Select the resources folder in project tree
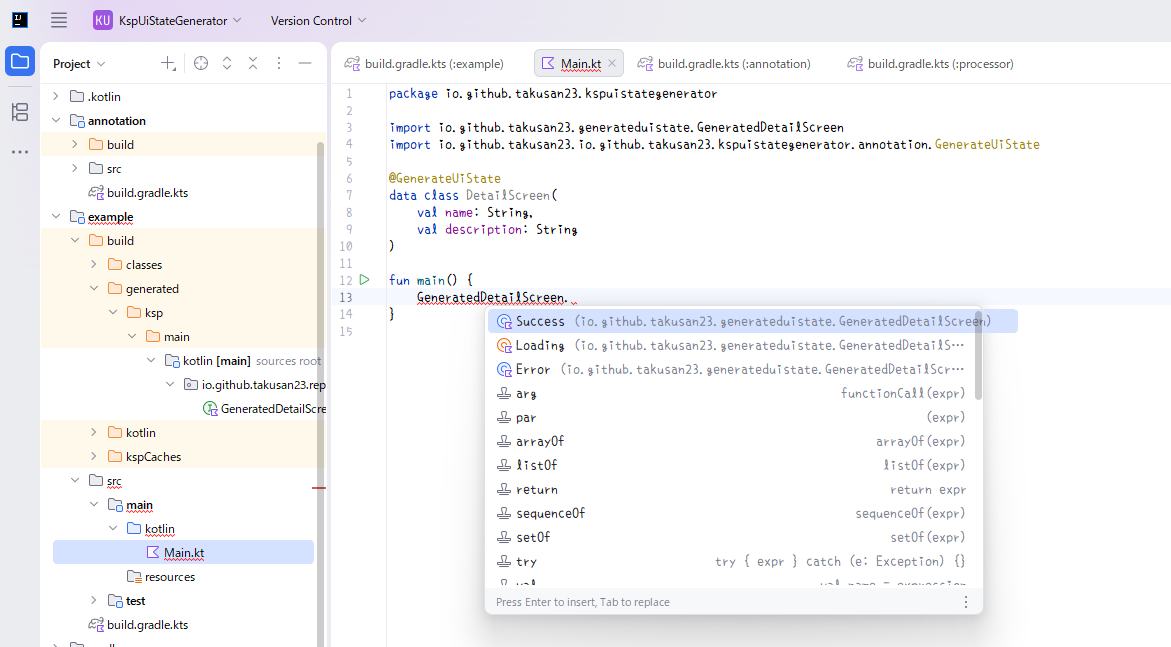The height and width of the screenshot is (647, 1171). 169,577
